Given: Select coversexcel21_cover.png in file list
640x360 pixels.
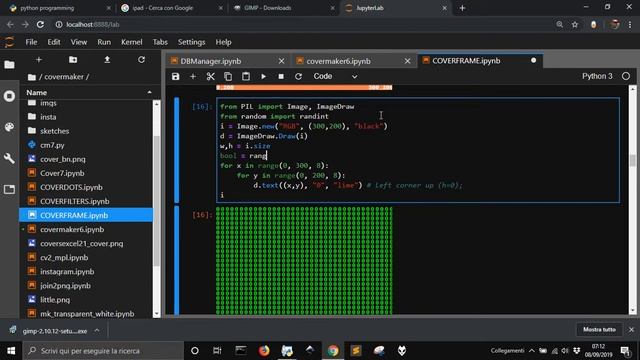Looking at the screenshot, I should 87,244.
